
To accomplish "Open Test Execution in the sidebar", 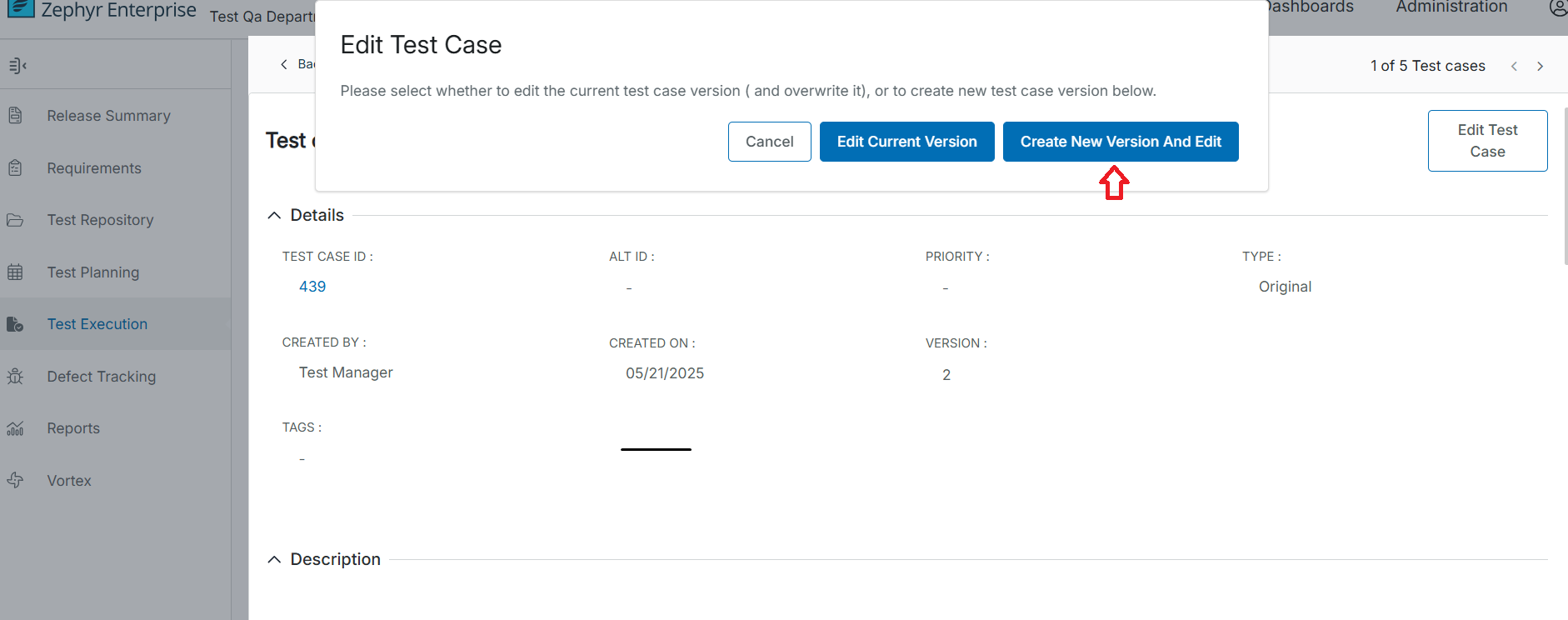I will 97,324.
